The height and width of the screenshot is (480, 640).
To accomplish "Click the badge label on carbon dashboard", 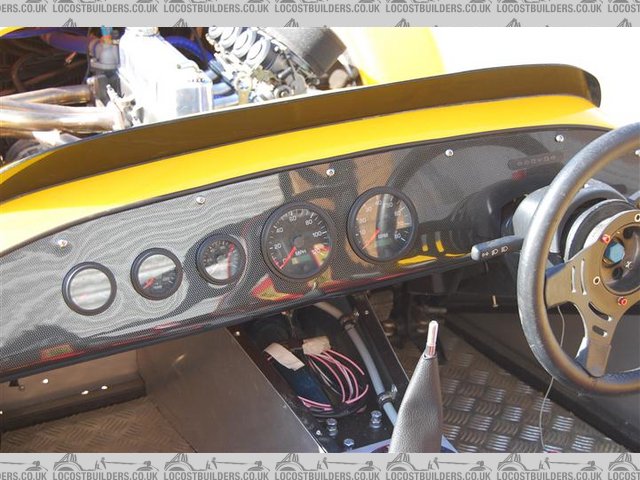I will [x=535, y=160].
